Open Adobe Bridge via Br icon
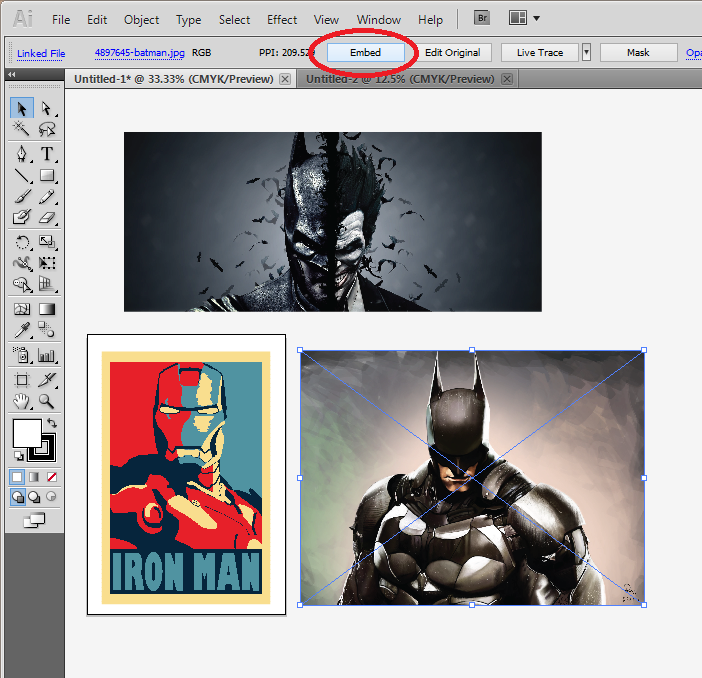Viewport: 702px width, 678px height. click(x=482, y=18)
